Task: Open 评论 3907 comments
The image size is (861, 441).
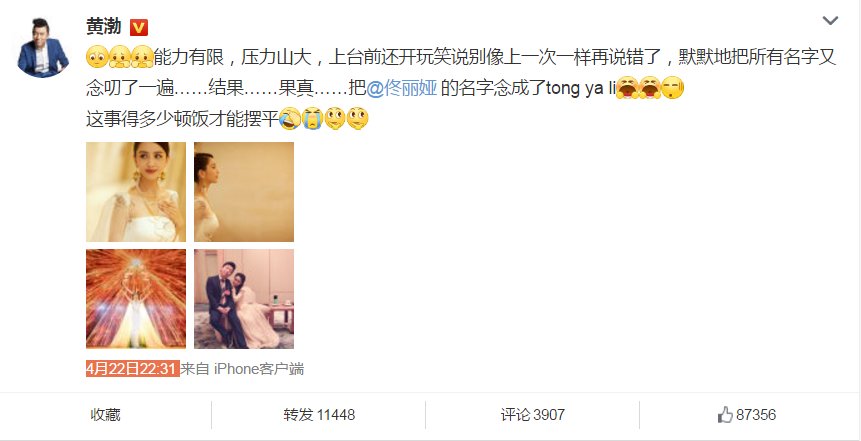Action: [533, 415]
